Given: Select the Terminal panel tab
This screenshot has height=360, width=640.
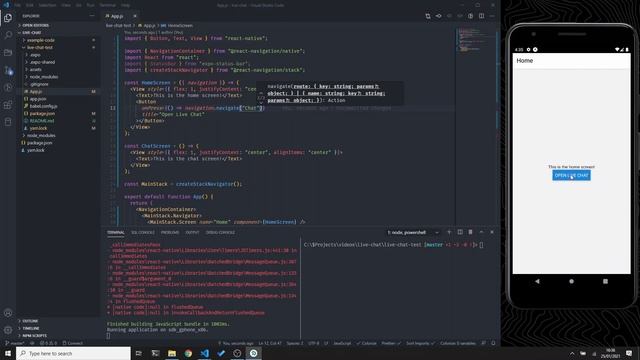Looking at the screenshot, I should [116, 232].
